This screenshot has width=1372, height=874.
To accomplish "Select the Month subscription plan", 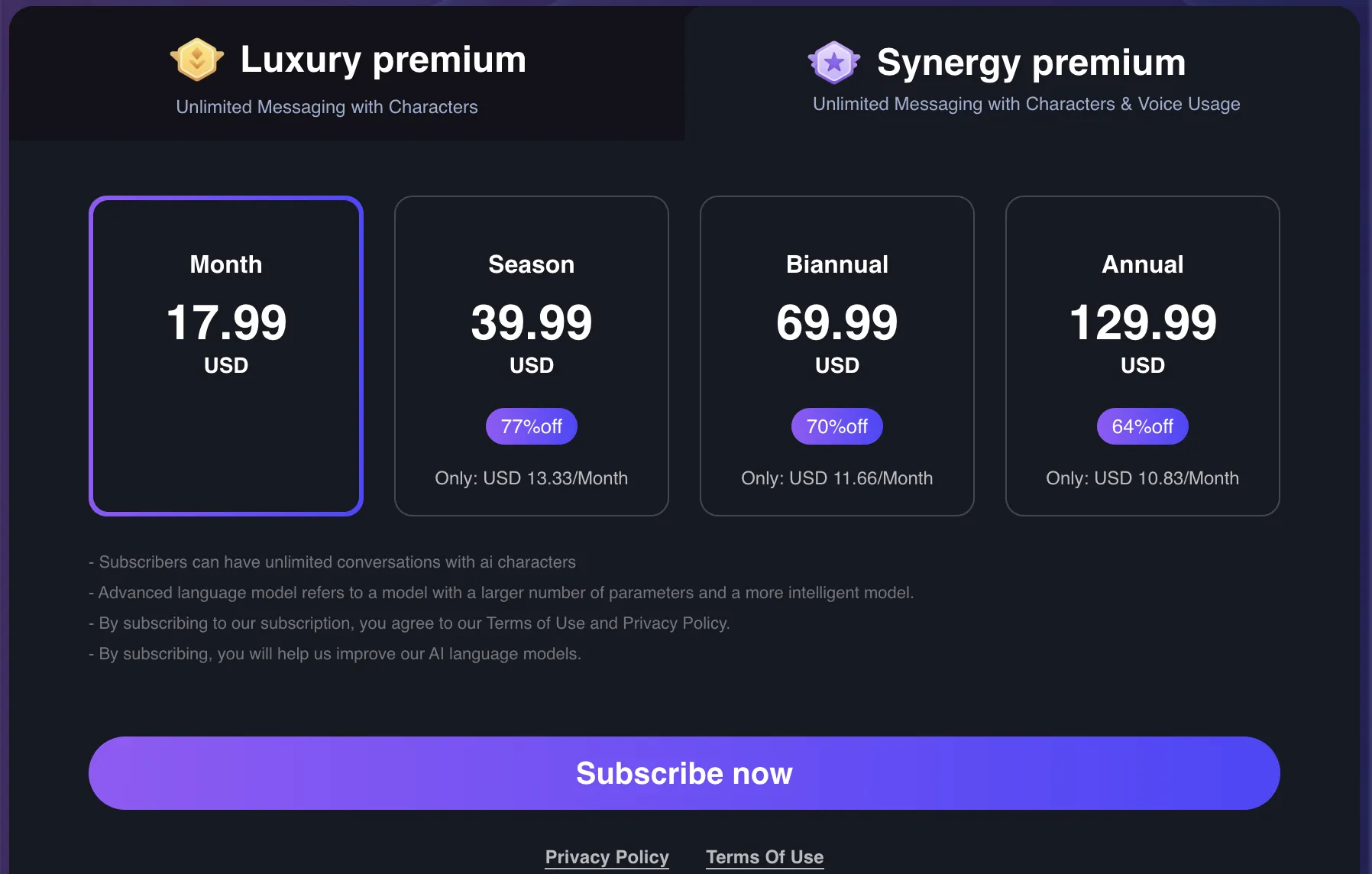I will tap(225, 355).
